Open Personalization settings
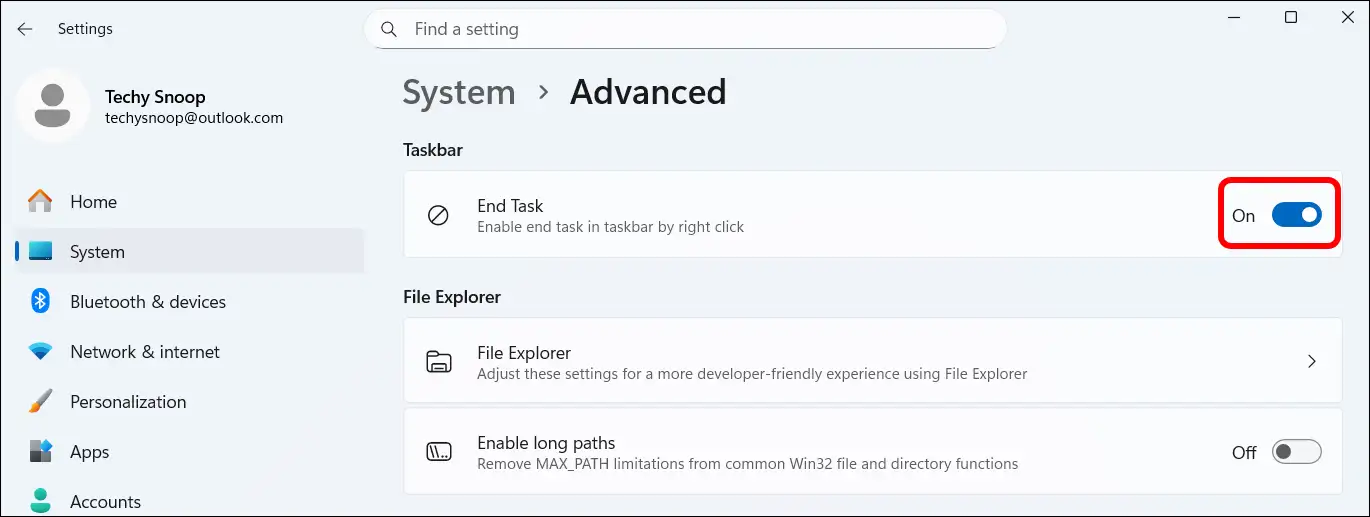The height and width of the screenshot is (517, 1370). coord(190,402)
